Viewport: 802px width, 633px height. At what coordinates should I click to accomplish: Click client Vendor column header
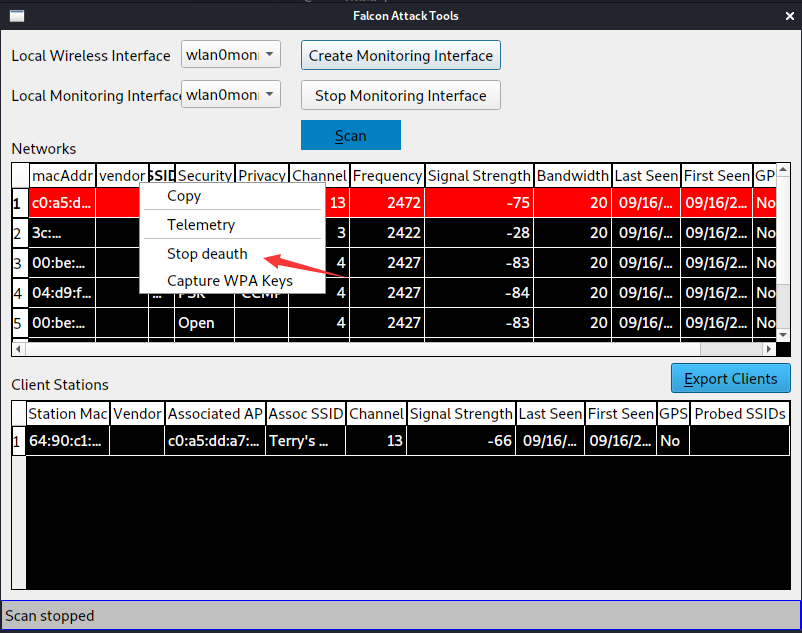(137, 413)
